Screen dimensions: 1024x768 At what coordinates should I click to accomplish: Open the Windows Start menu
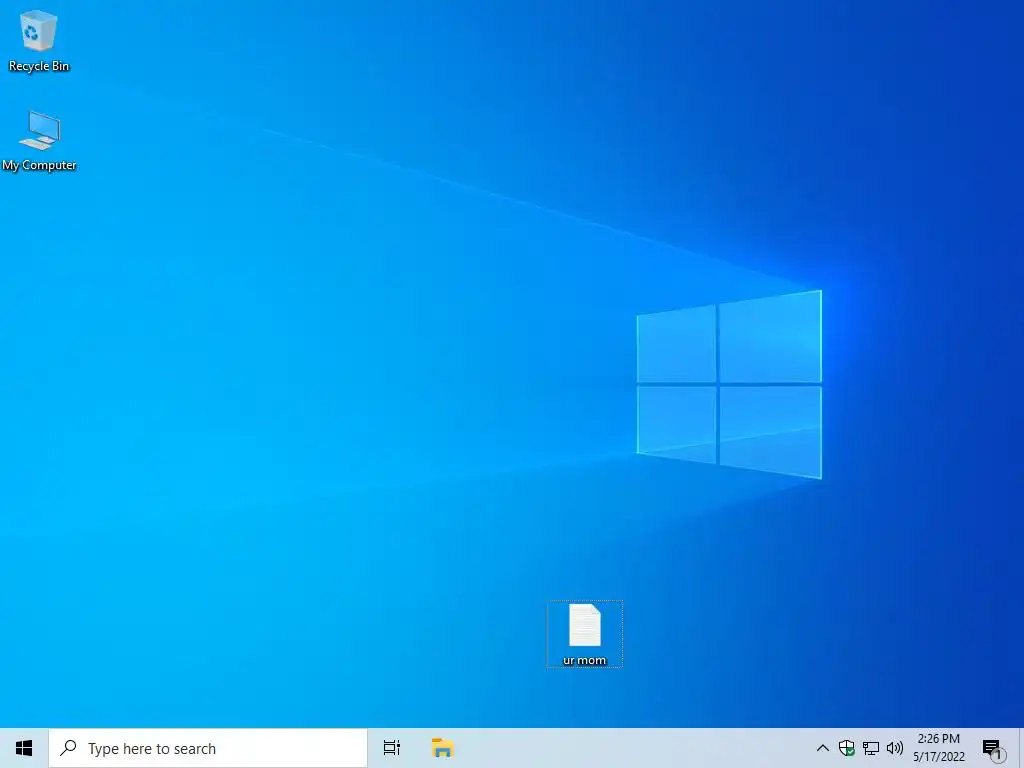pos(24,748)
